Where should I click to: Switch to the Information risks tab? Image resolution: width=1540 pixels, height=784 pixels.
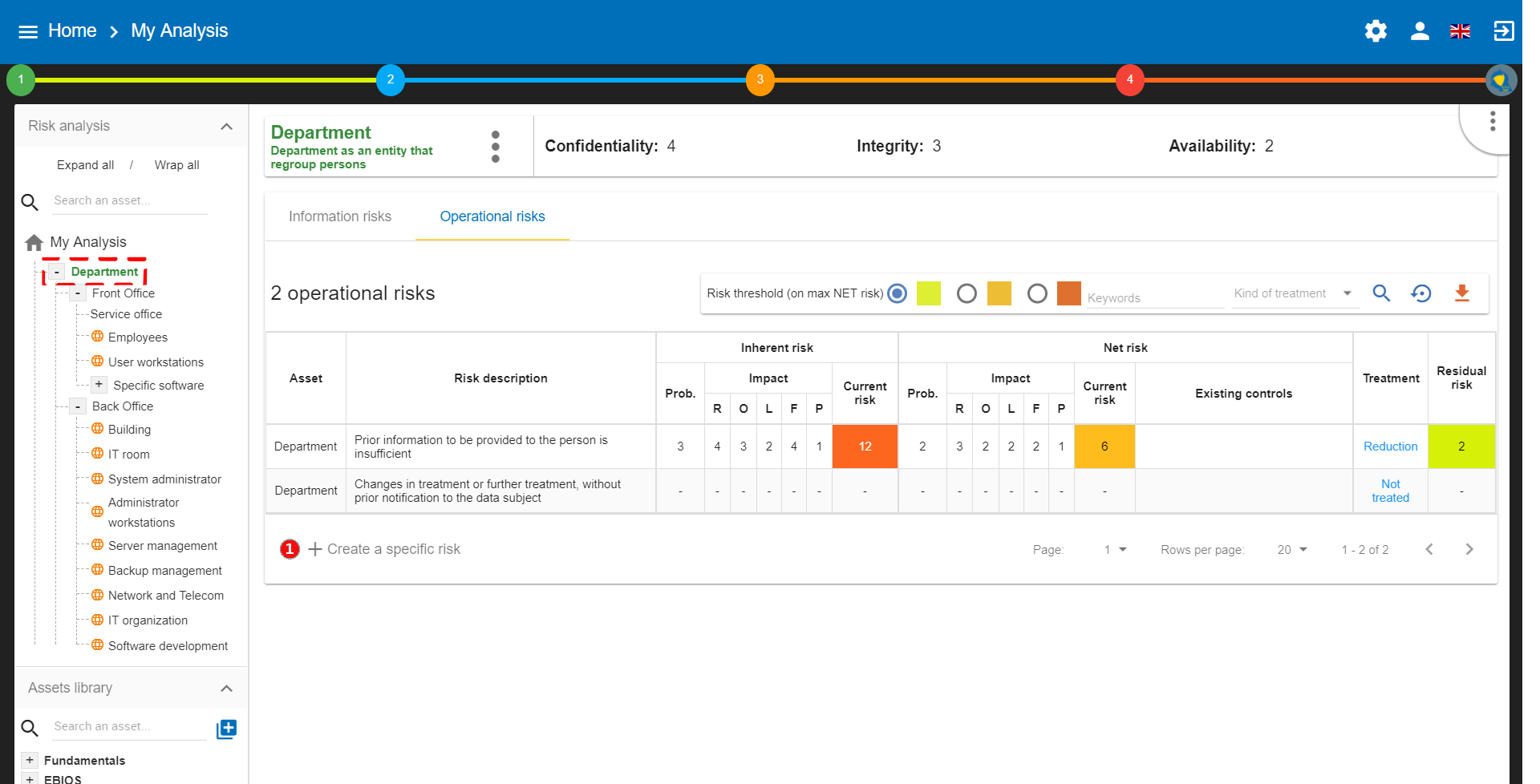[x=340, y=216]
